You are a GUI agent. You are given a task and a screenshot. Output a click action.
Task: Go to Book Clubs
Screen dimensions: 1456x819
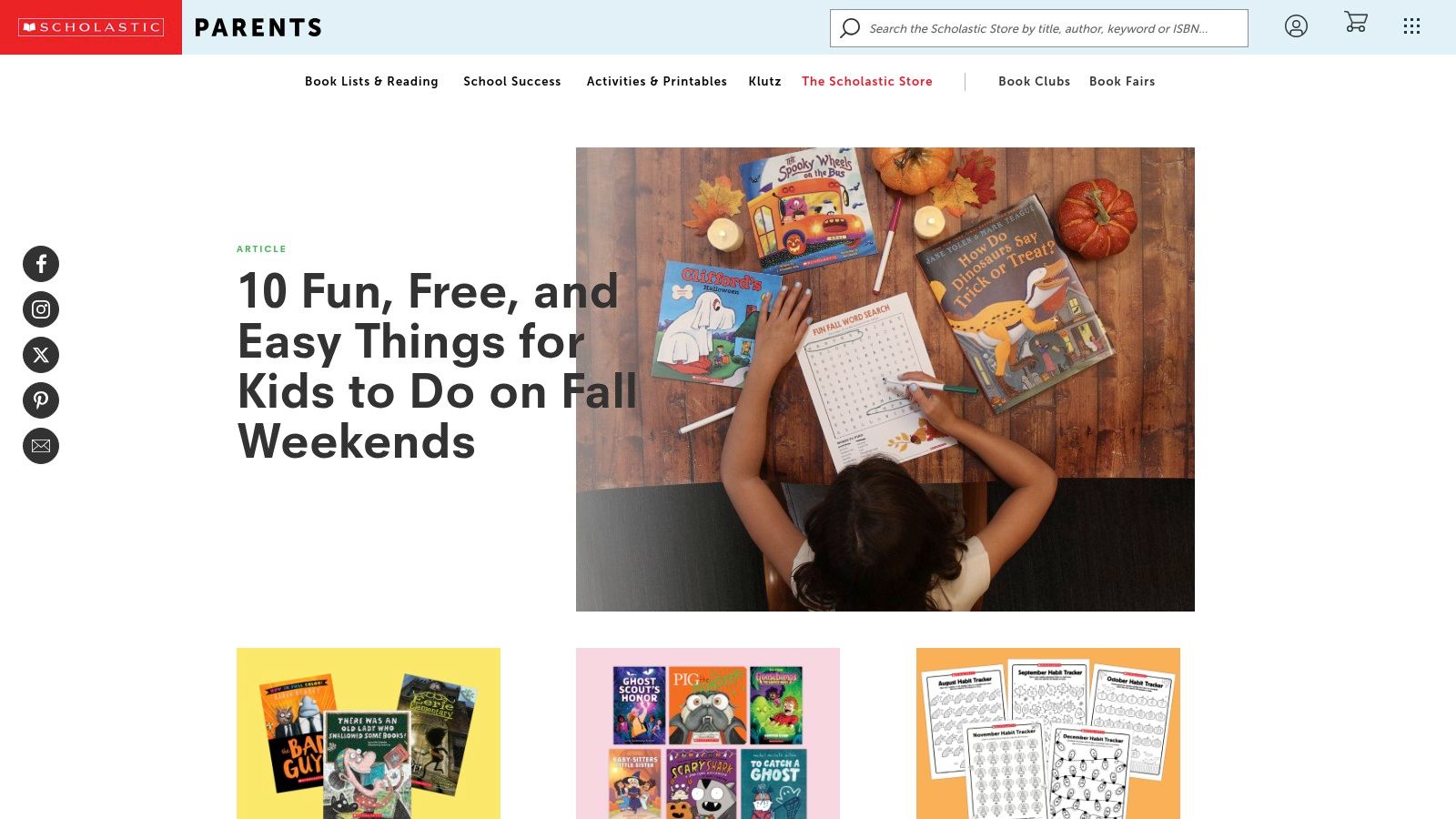click(1034, 81)
